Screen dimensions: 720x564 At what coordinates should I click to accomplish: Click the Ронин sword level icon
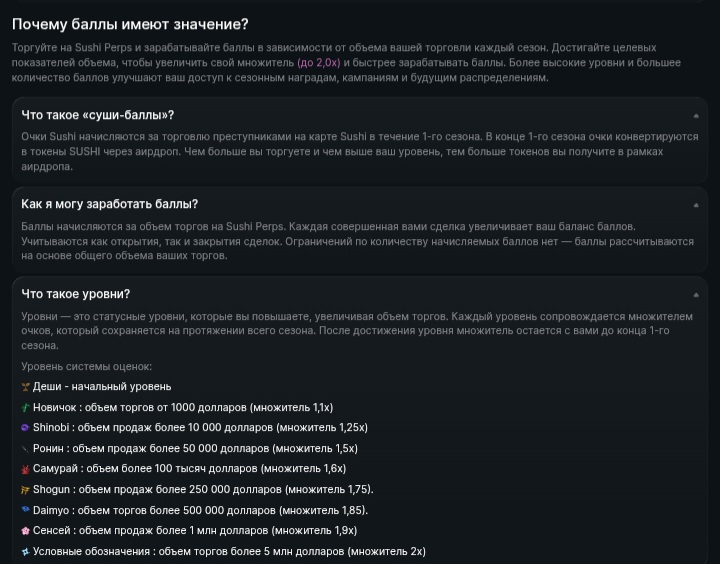pos(25,448)
